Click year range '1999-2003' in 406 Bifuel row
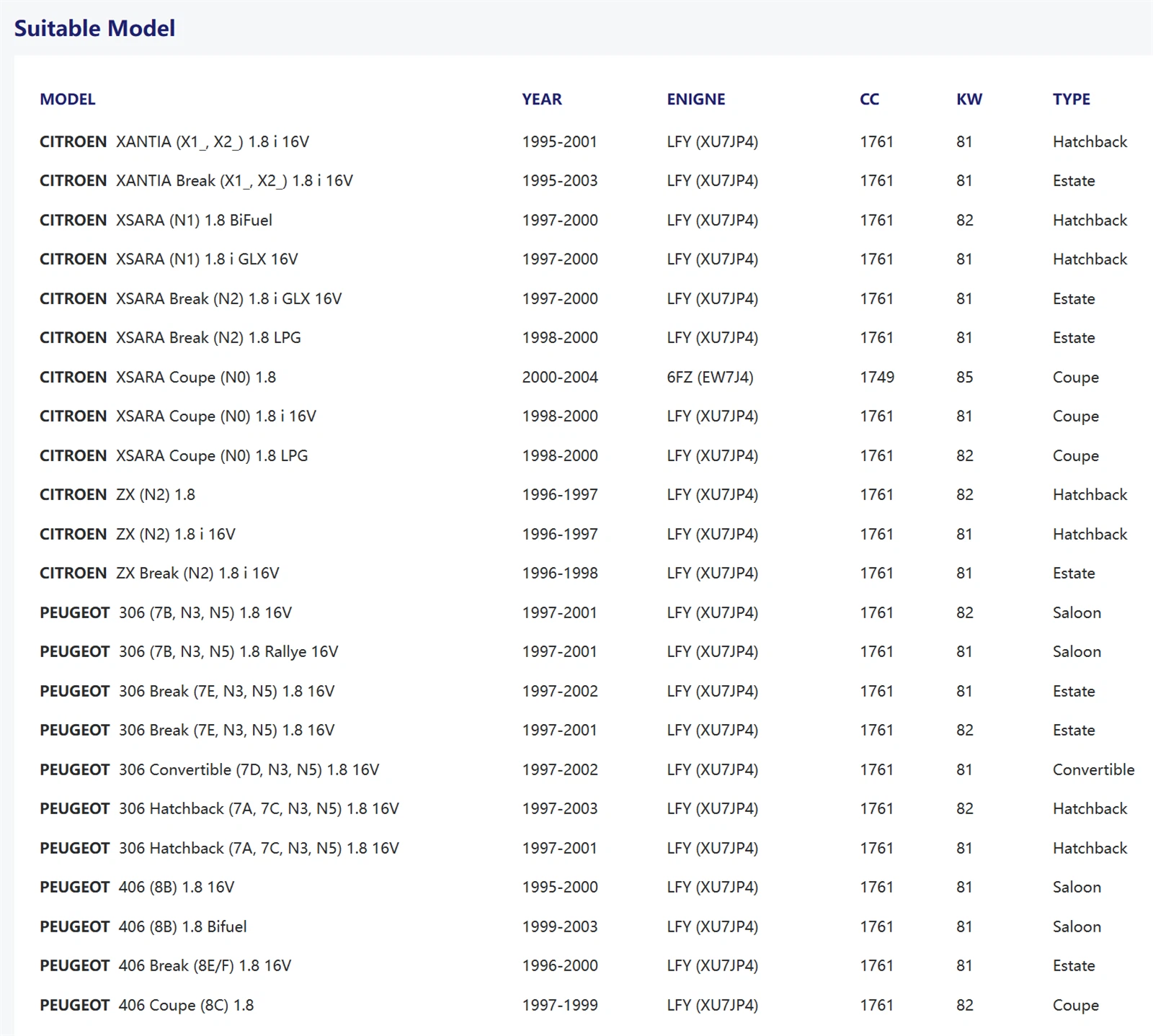Image resolution: width=1153 pixels, height=1036 pixels. pyautogui.click(x=560, y=927)
